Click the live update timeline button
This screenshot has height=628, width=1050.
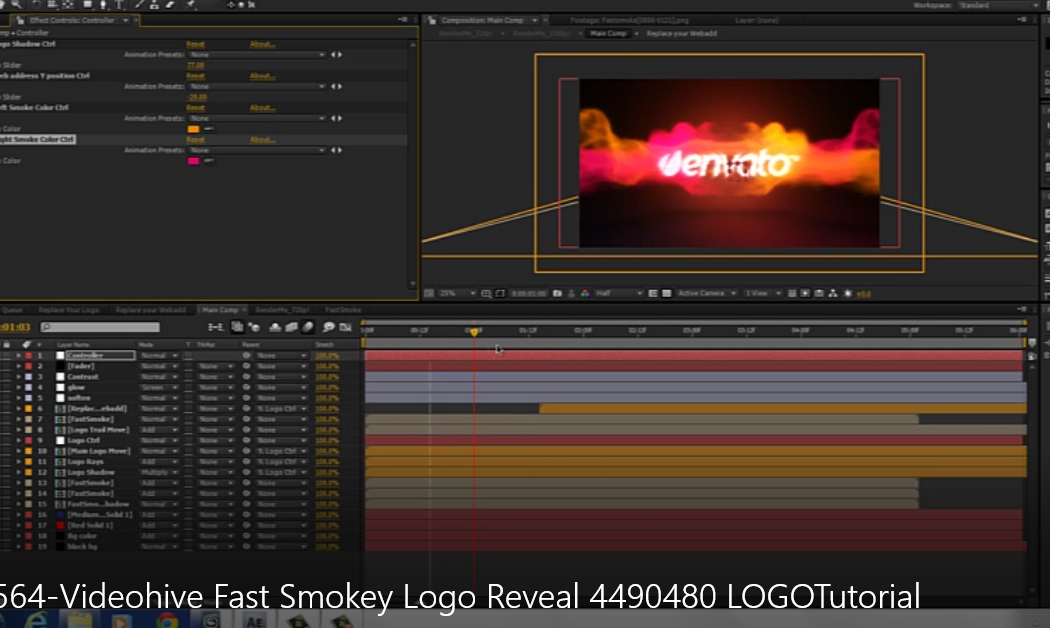click(237, 327)
